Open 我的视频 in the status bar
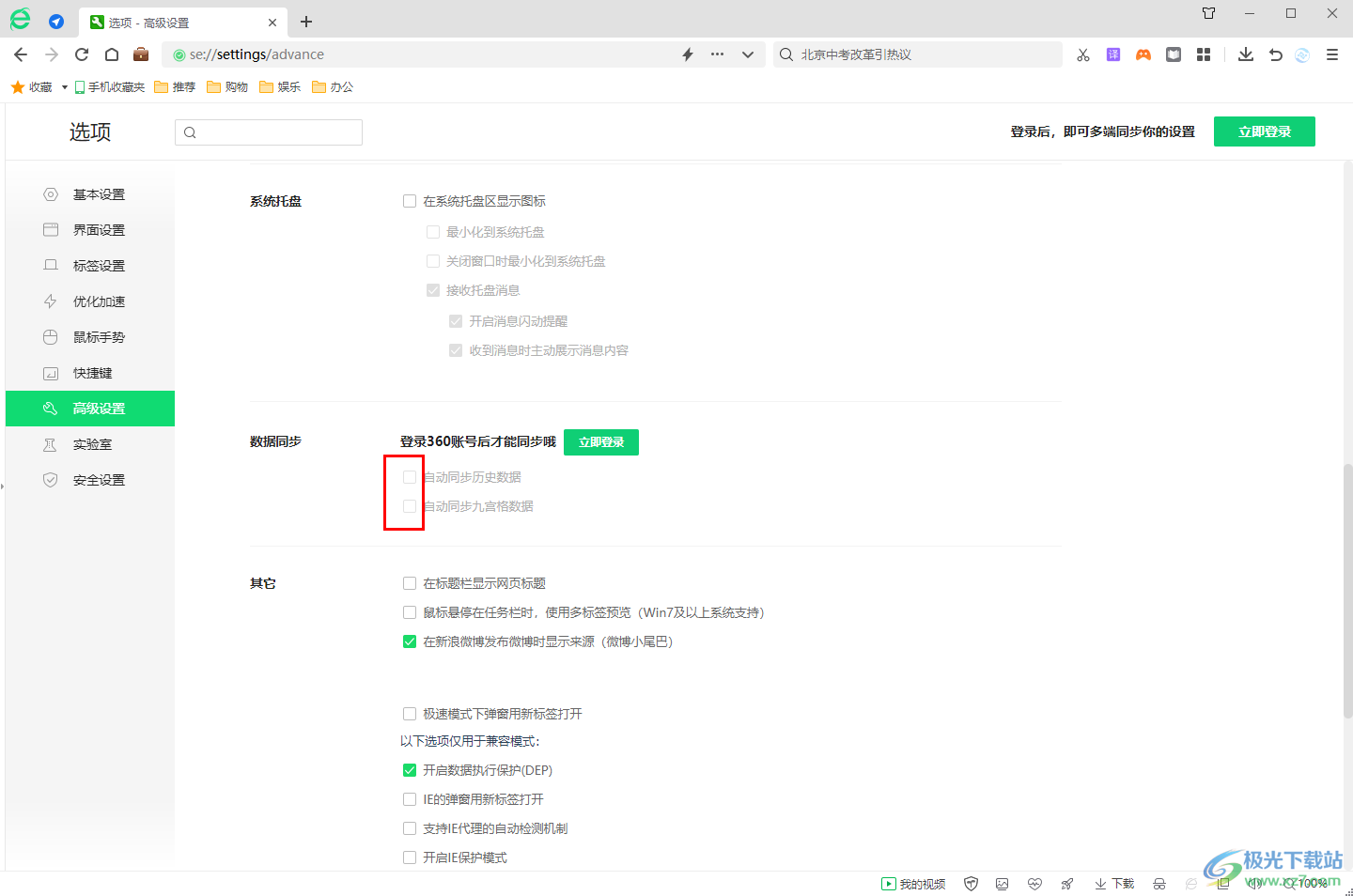Viewport: 1353px width, 896px height. pos(913,884)
